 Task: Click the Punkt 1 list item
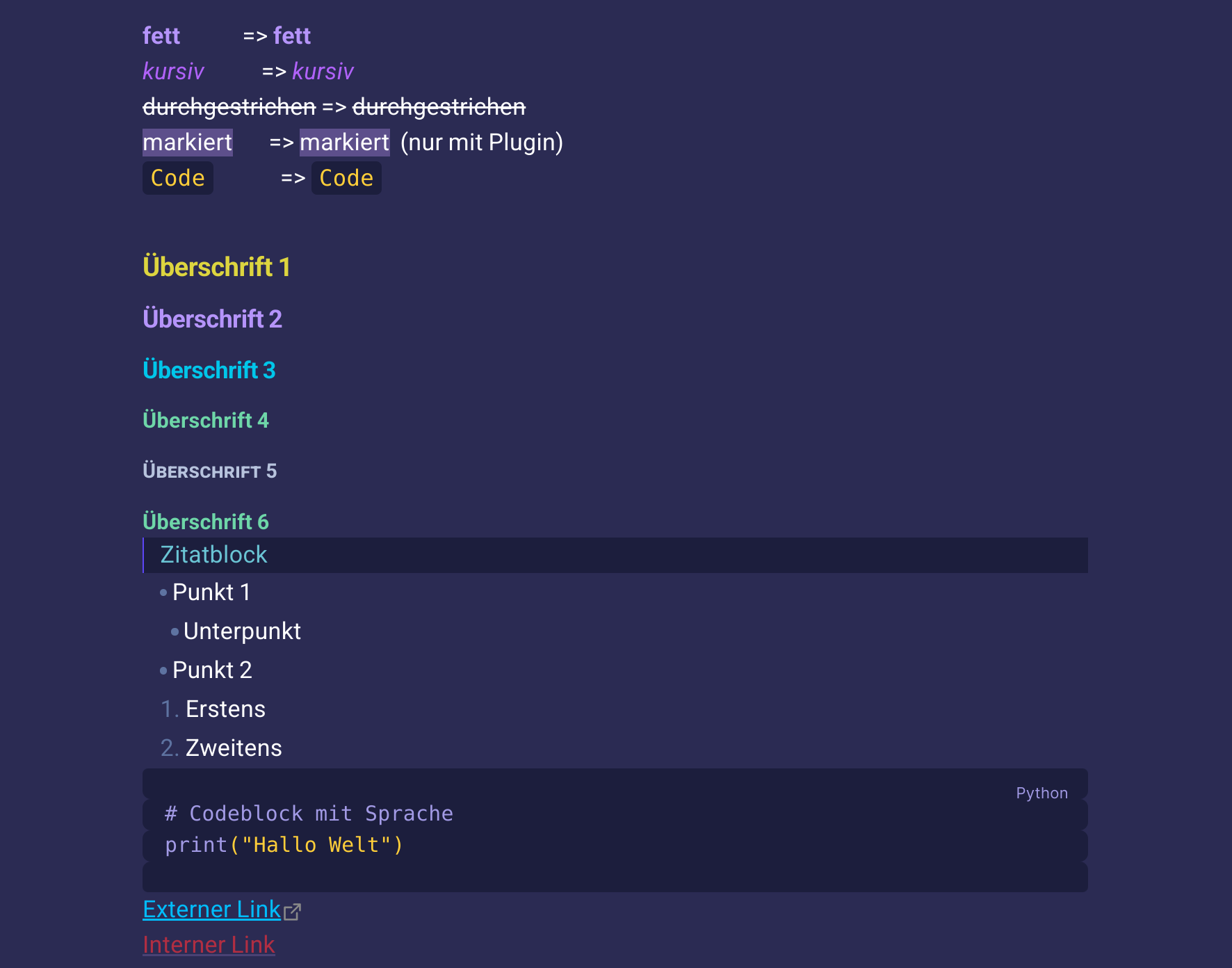click(x=211, y=592)
